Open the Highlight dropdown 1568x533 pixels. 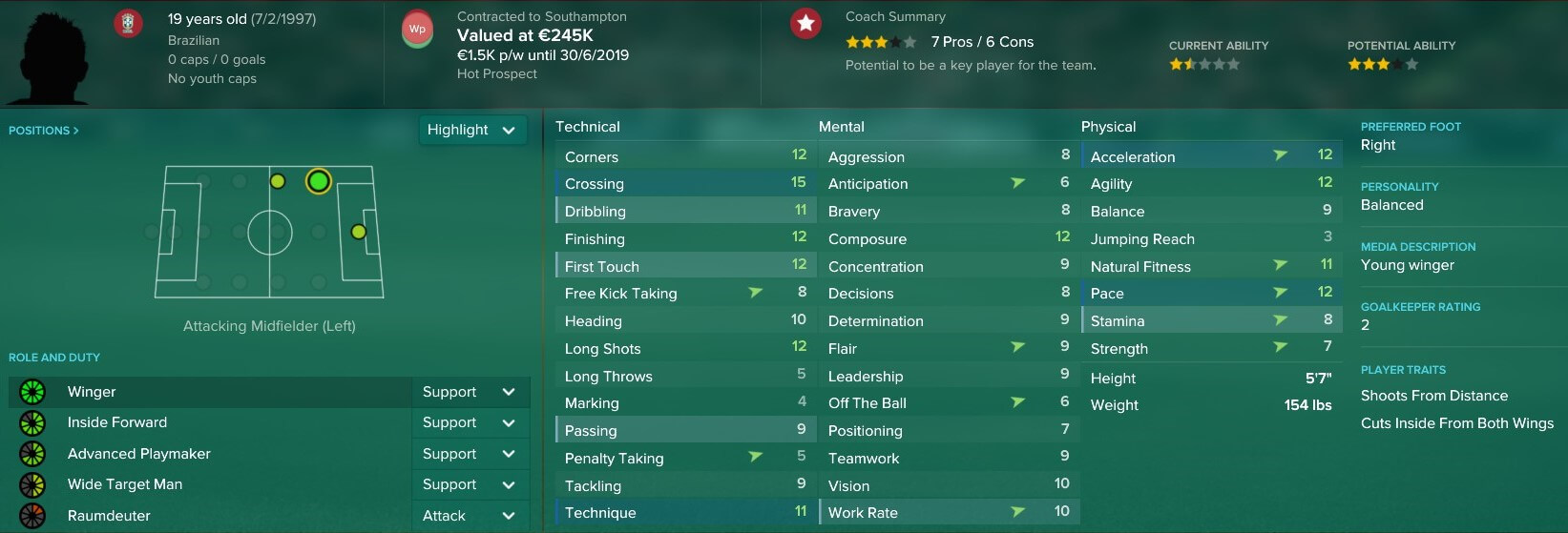(472, 130)
